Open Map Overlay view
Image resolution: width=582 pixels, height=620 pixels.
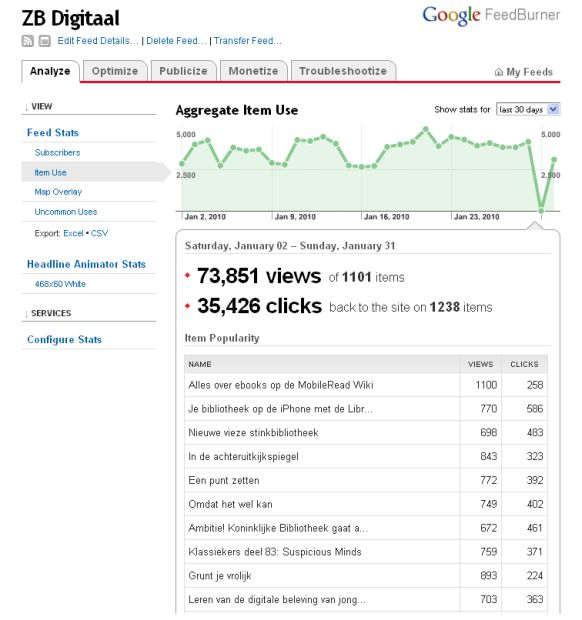click(58, 192)
